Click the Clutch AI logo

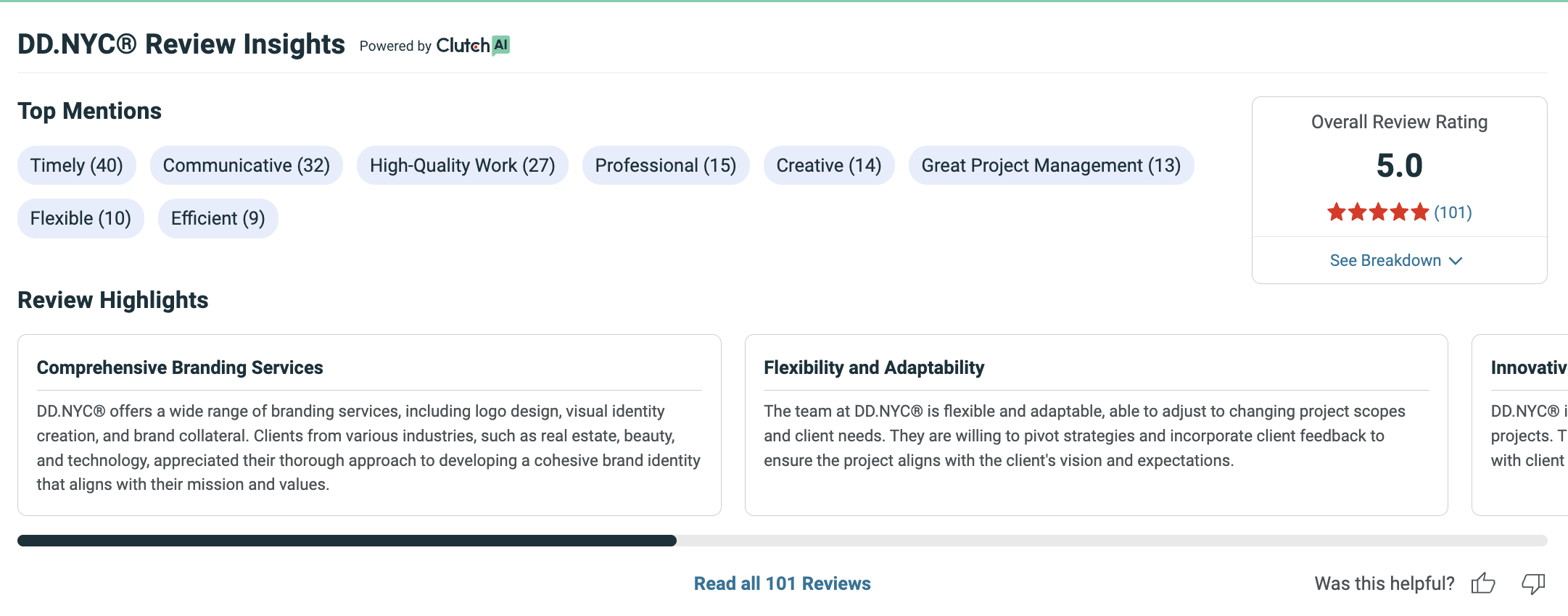tap(473, 46)
